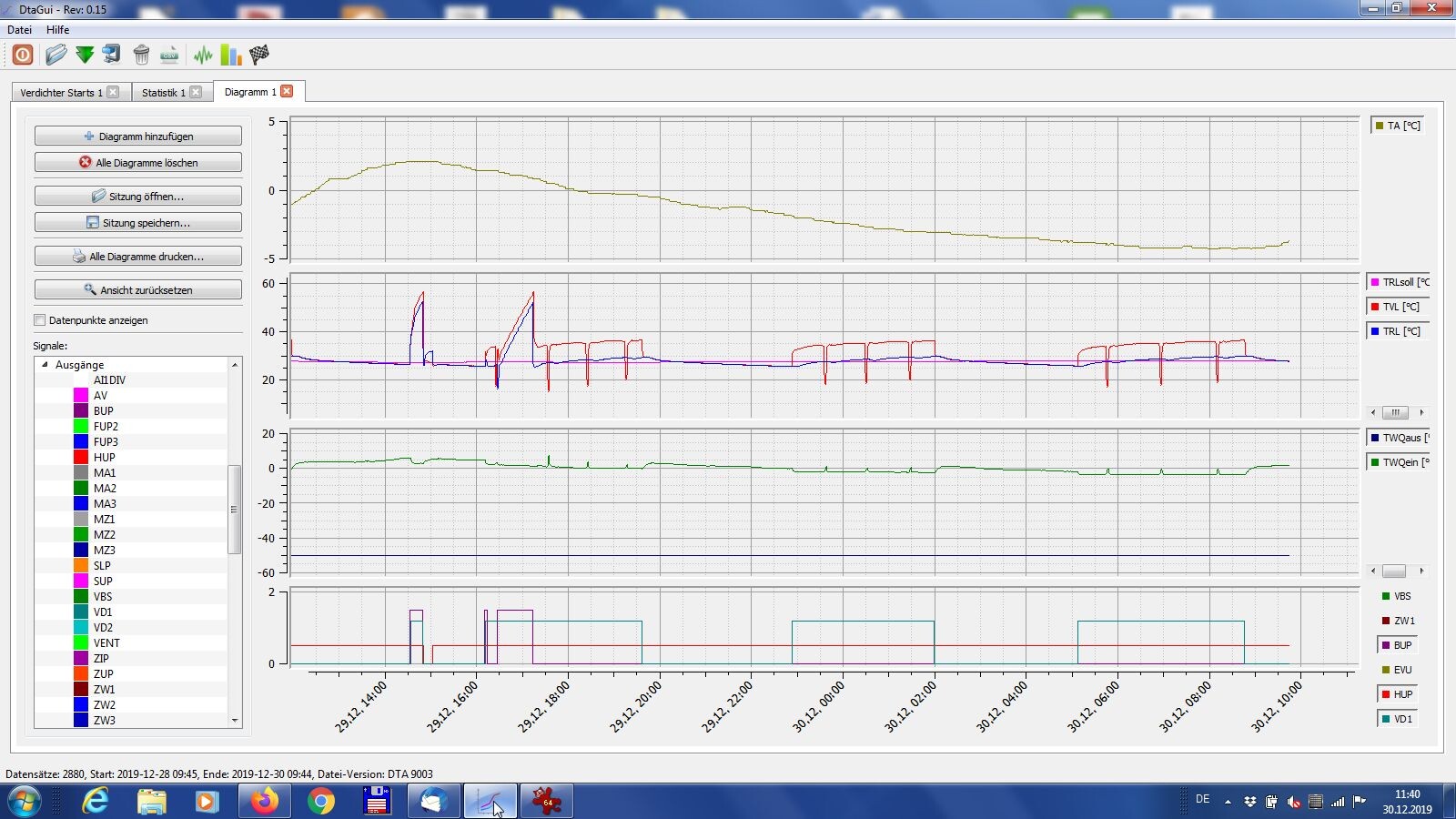Select the HUP red color swatch in signal list
Image resolution: width=1456 pixels, height=819 pixels.
click(x=81, y=458)
